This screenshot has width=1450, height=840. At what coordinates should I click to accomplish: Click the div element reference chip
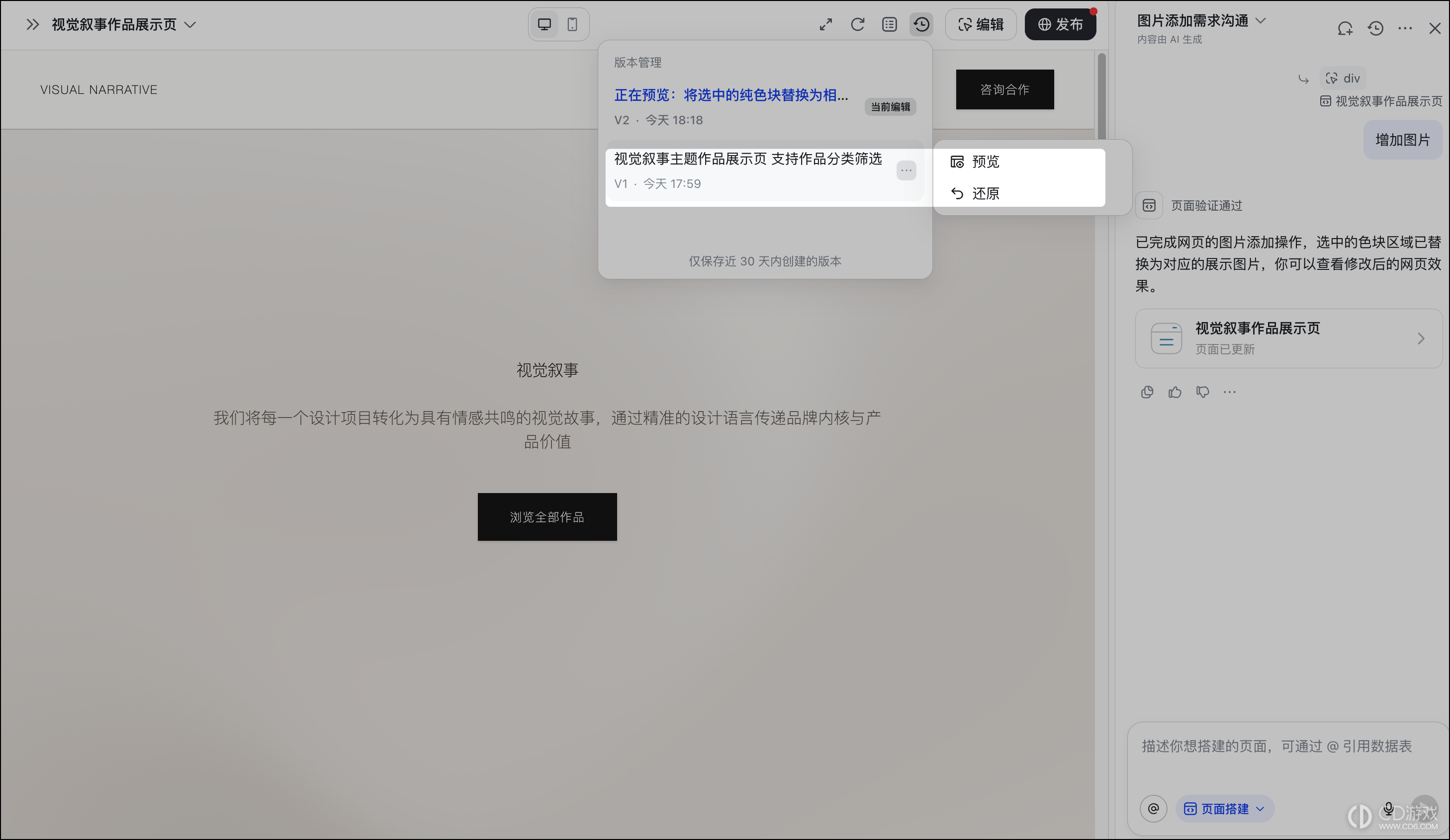[x=1343, y=78]
